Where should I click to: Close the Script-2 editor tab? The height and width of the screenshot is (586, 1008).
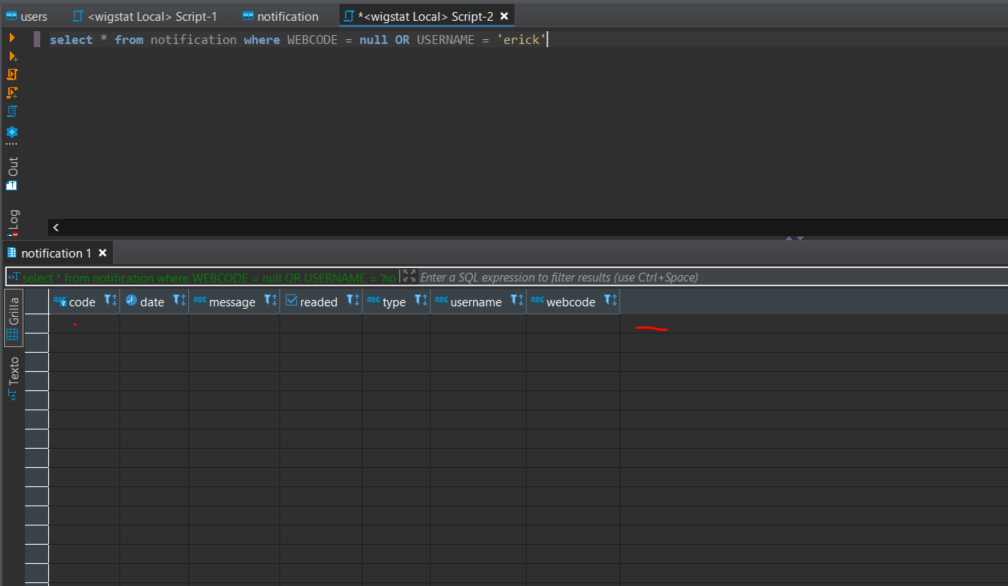(505, 16)
